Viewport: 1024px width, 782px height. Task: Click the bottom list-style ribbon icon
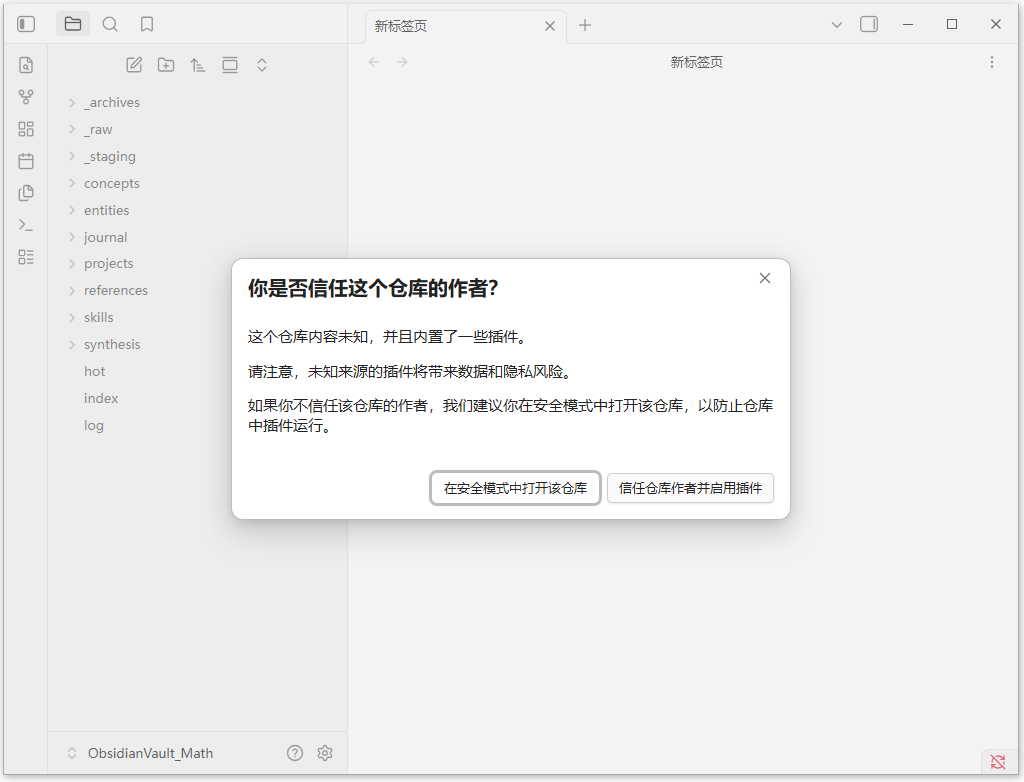26,257
